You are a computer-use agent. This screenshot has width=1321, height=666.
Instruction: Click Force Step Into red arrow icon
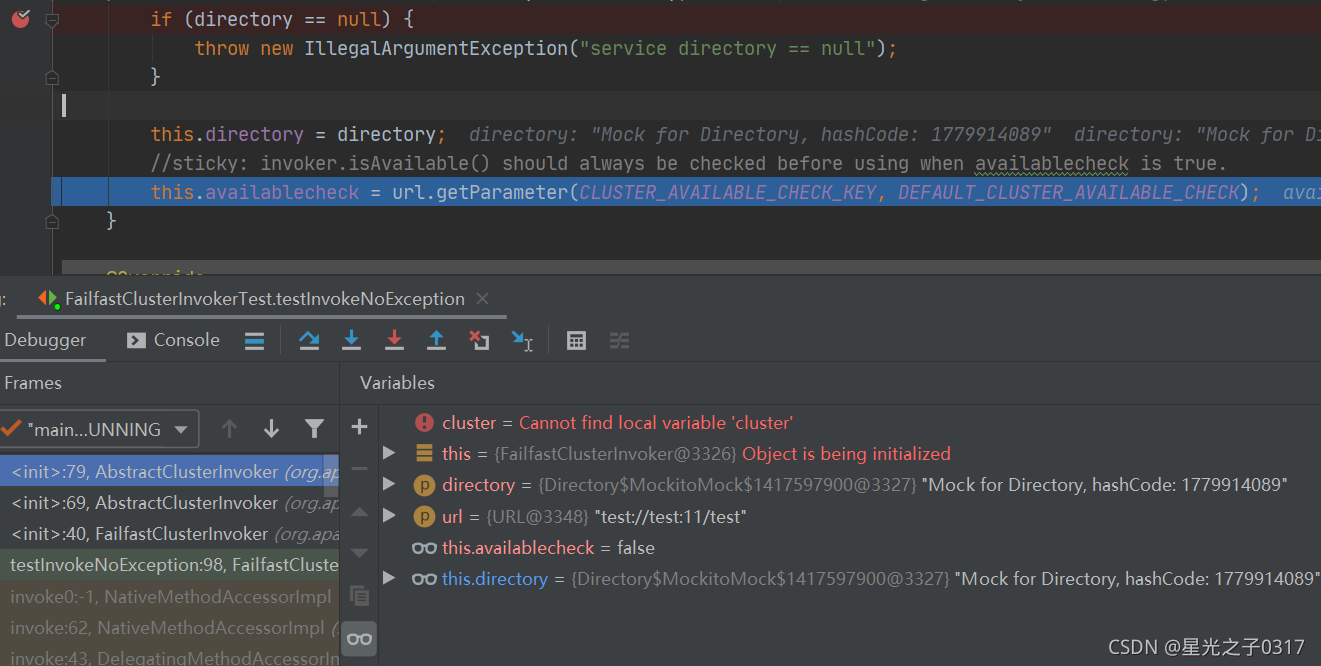pos(394,341)
